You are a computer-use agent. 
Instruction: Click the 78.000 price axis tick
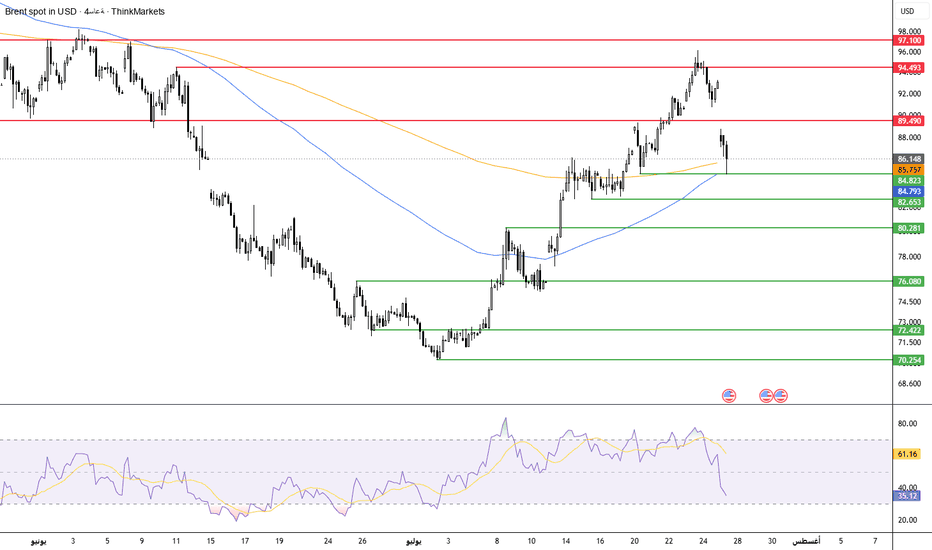click(x=909, y=257)
